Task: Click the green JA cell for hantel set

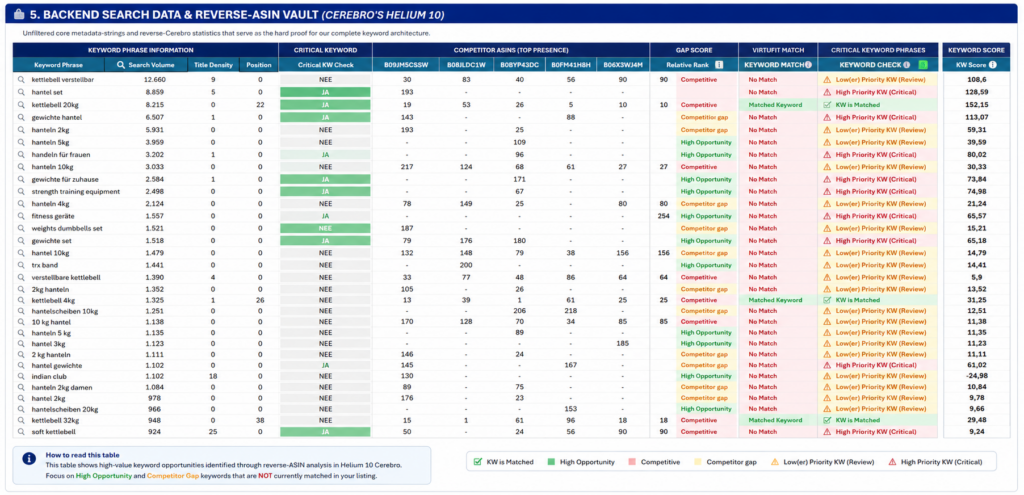Action: coord(325,92)
